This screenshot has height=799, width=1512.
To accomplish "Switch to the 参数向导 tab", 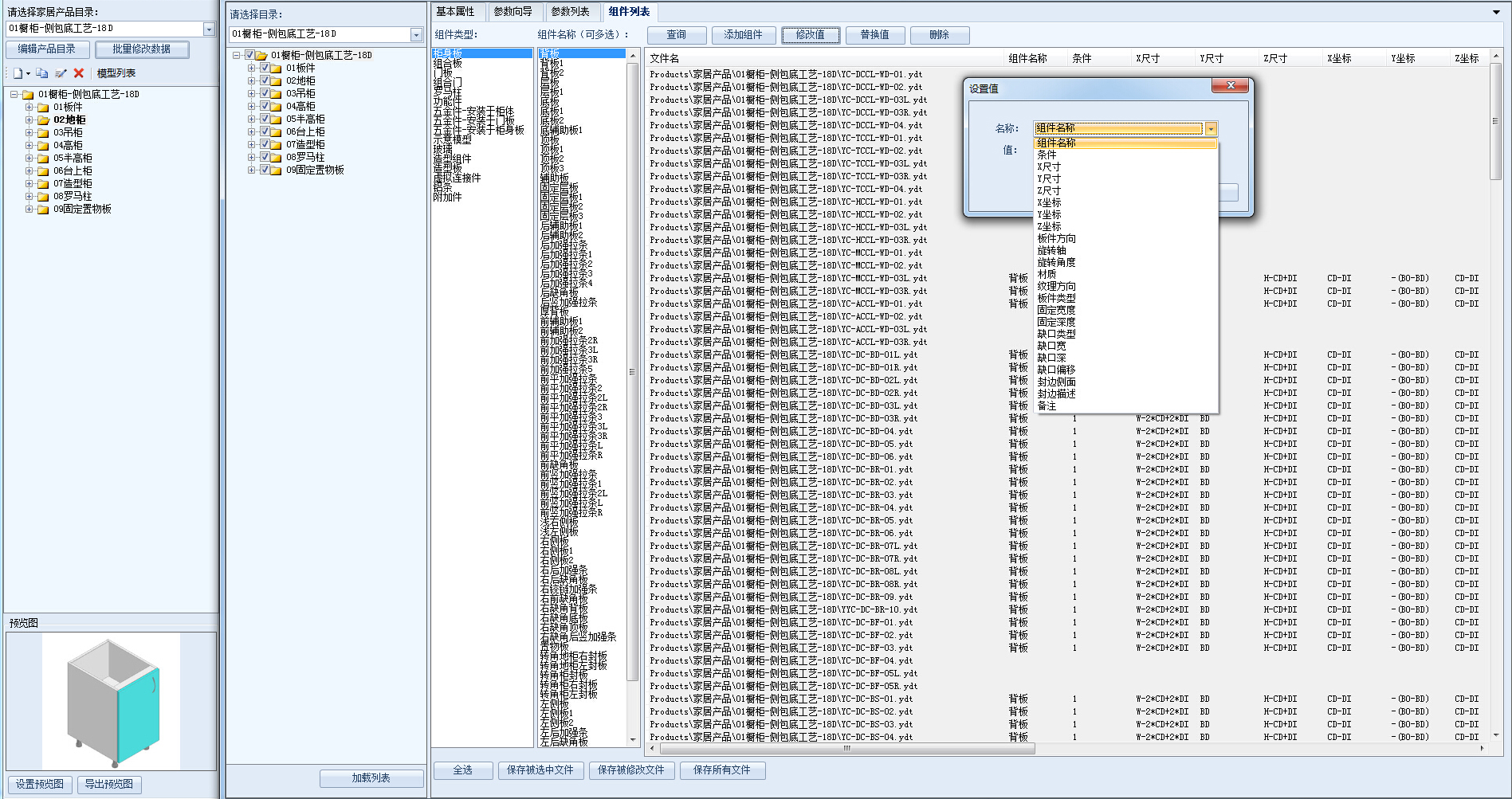I will (x=513, y=12).
